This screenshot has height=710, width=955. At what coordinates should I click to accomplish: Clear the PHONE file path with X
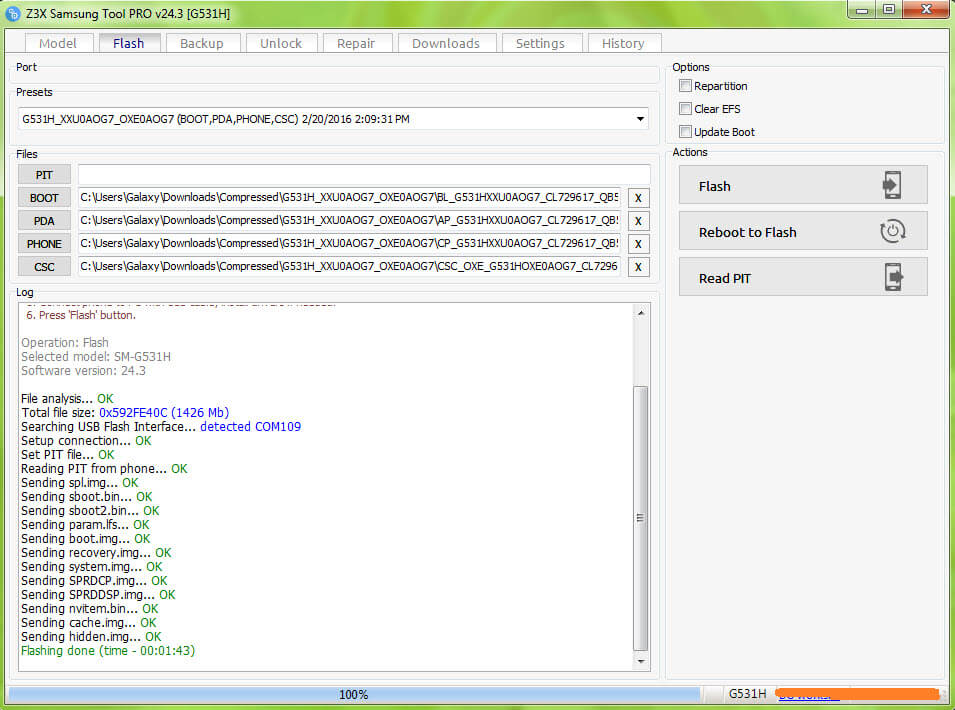(638, 244)
